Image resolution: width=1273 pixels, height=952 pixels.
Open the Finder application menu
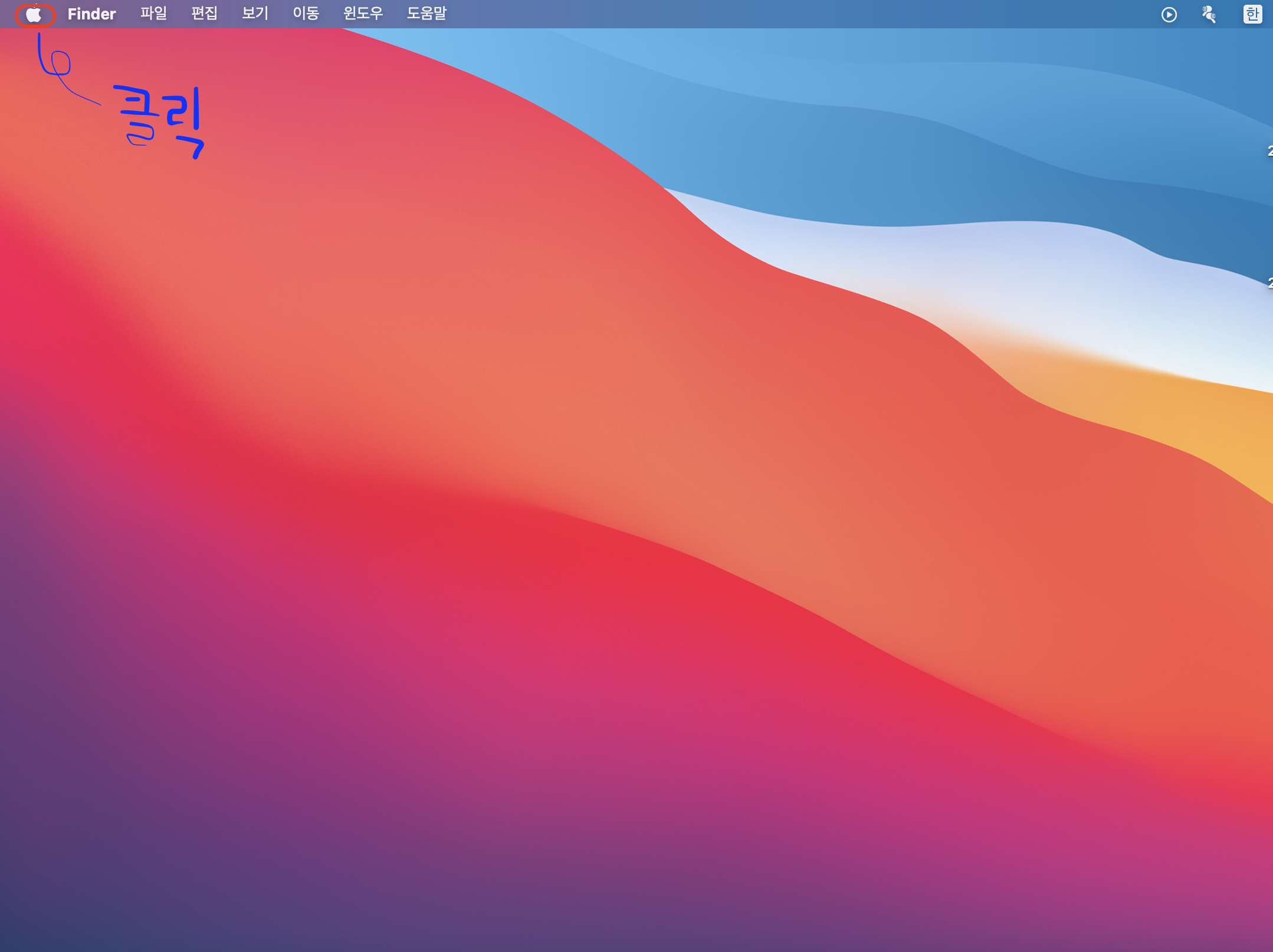pyautogui.click(x=91, y=14)
